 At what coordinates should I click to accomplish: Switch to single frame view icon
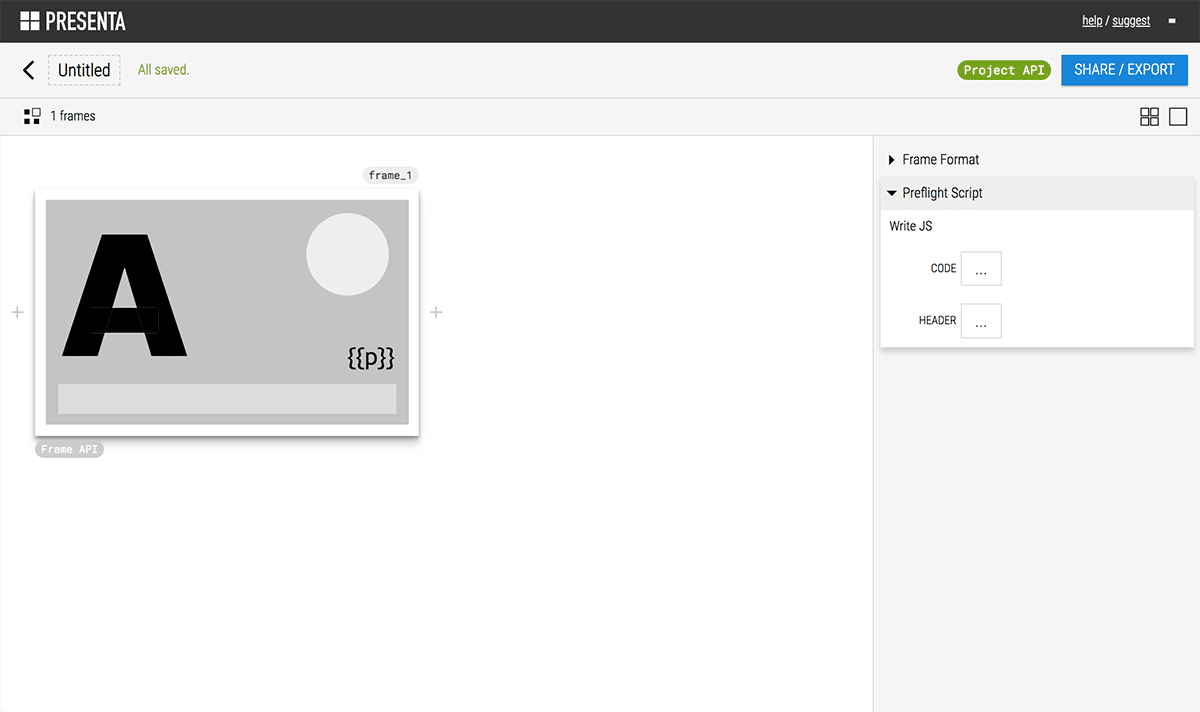(1178, 117)
